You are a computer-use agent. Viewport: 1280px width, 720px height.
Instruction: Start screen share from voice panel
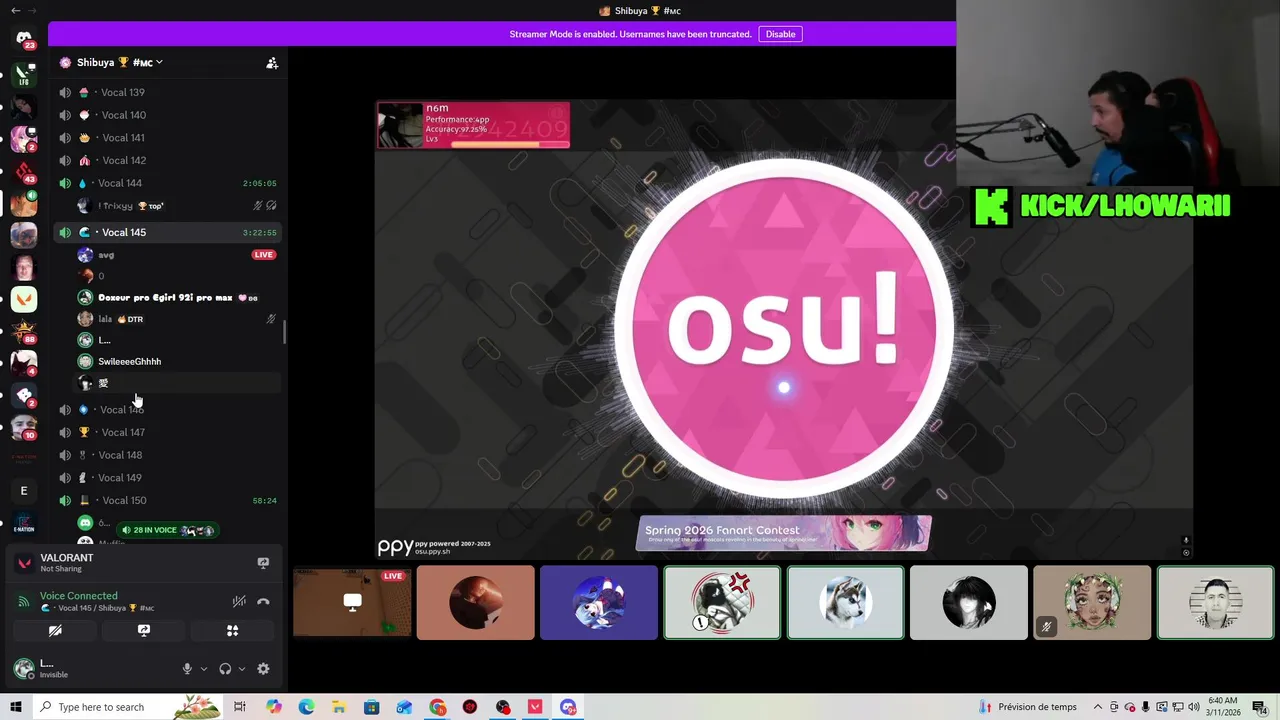144,631
